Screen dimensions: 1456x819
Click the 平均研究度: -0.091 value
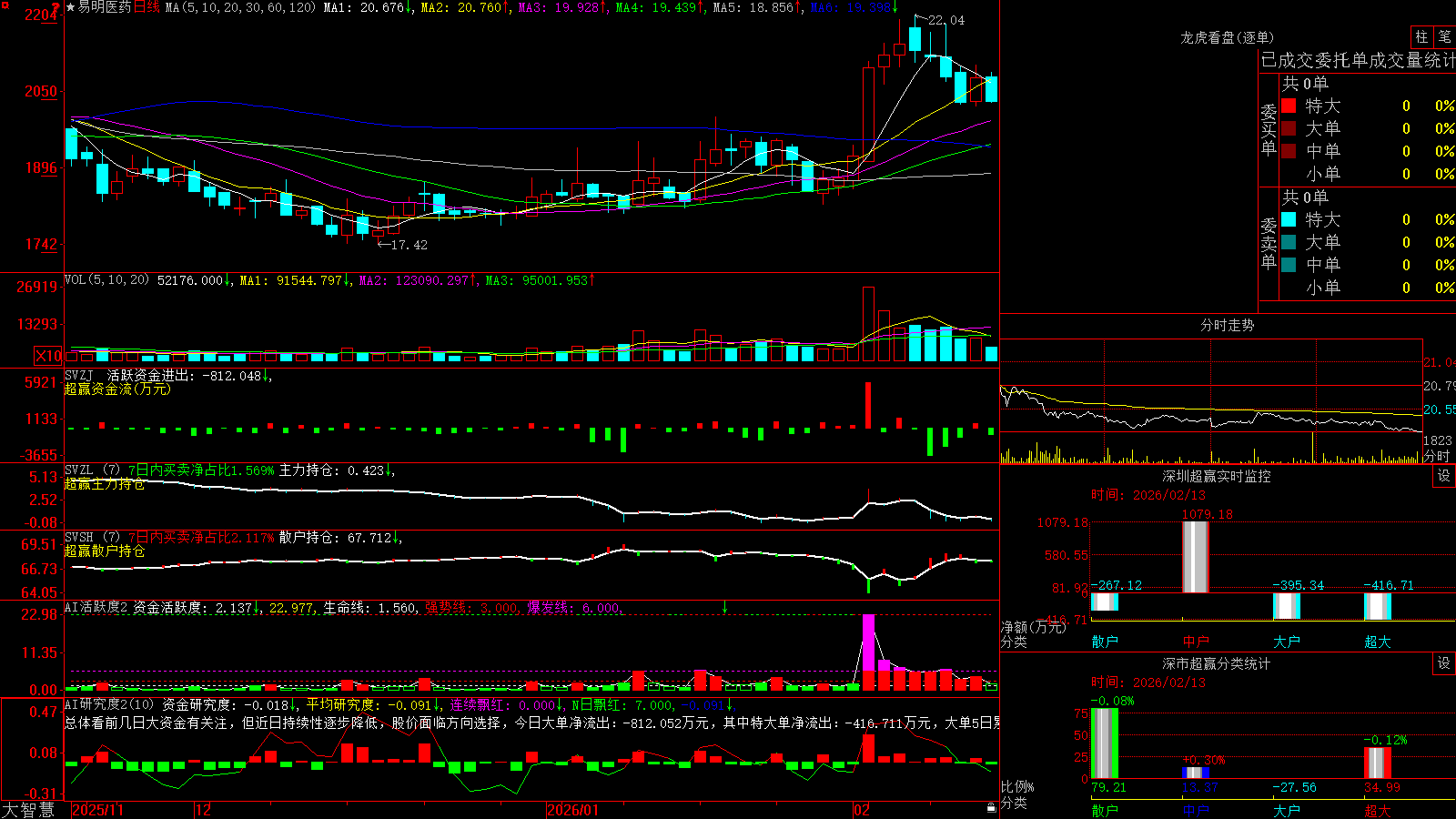tap(369, 704)
